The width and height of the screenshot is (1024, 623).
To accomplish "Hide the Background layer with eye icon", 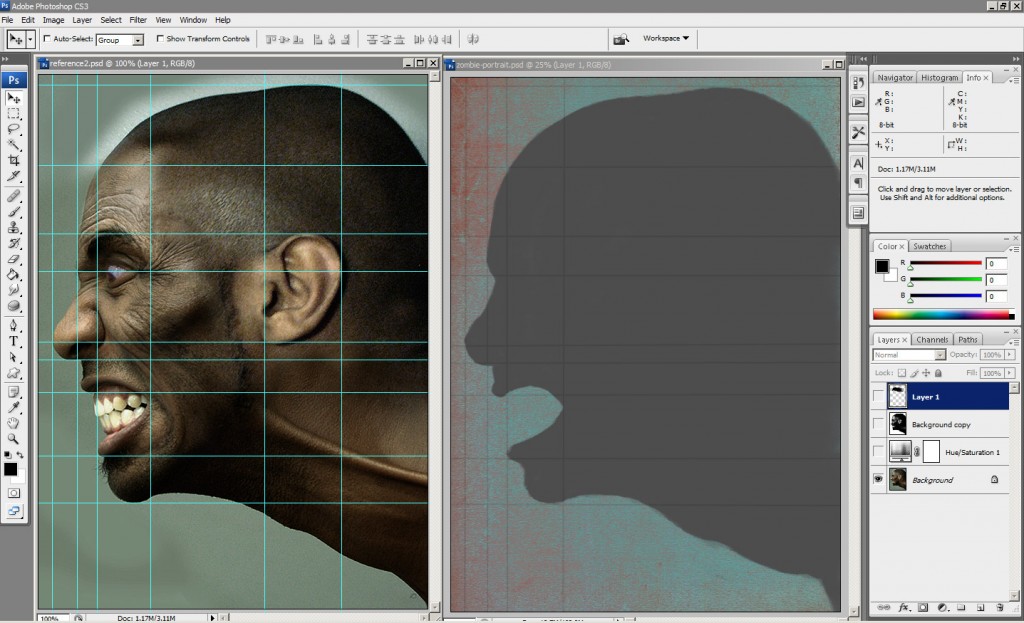I will point(879,480).
